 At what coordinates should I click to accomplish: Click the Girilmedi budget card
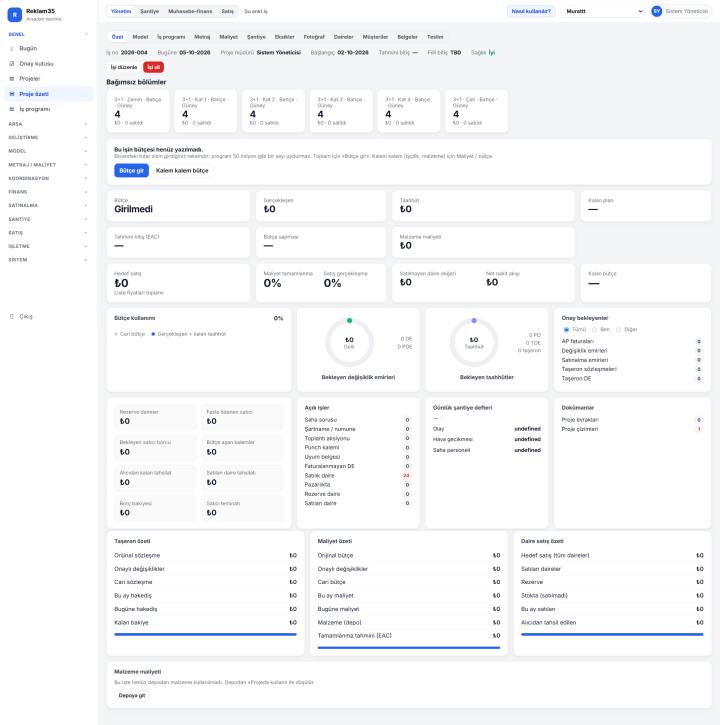click(x=178, y=206)
